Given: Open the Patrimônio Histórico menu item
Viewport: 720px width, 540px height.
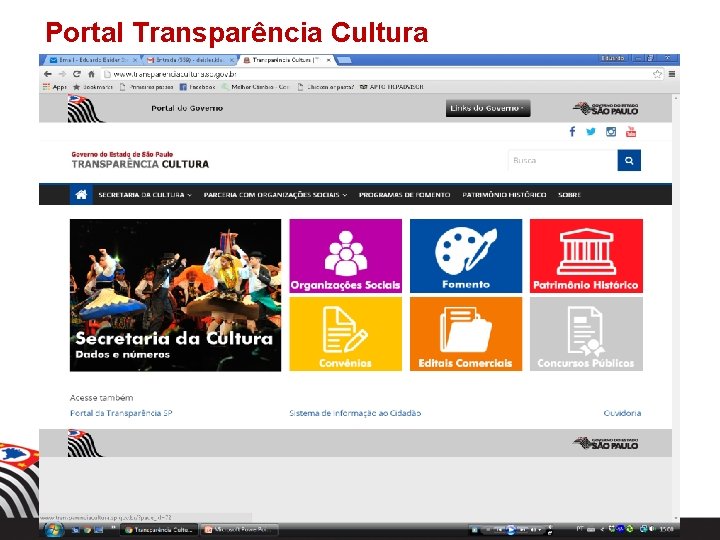Looking at the screenshot, I should pyautogui.click(x=504, y=195).
